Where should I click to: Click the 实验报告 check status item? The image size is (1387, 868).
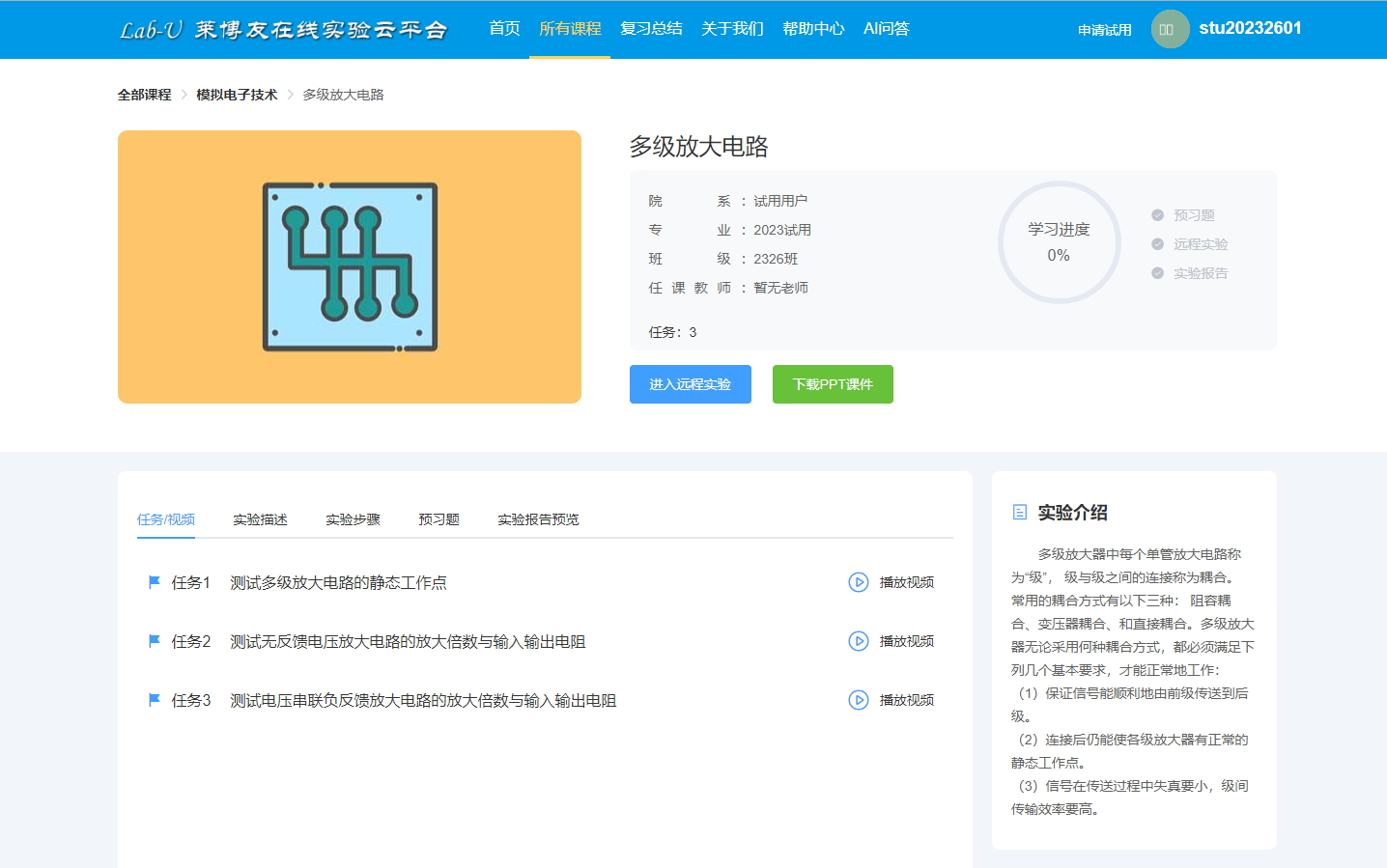[1190, 273]
